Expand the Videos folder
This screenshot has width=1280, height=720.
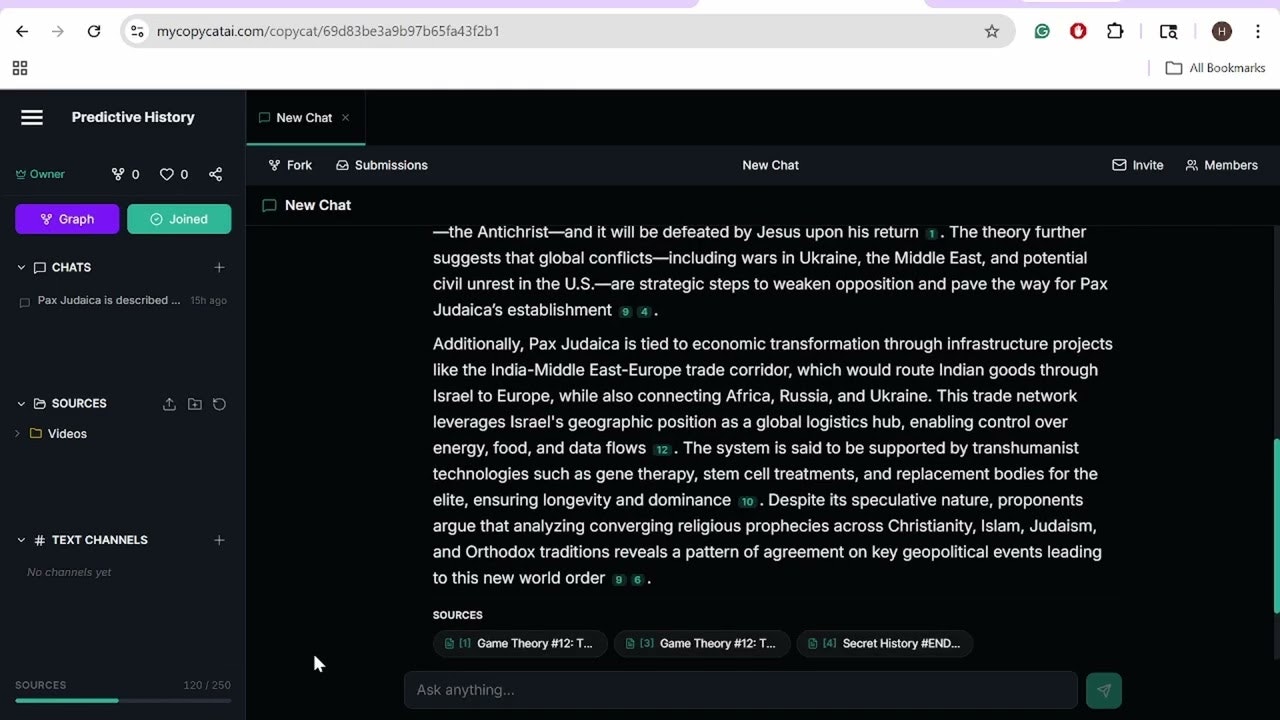click(x=17, y=433)
